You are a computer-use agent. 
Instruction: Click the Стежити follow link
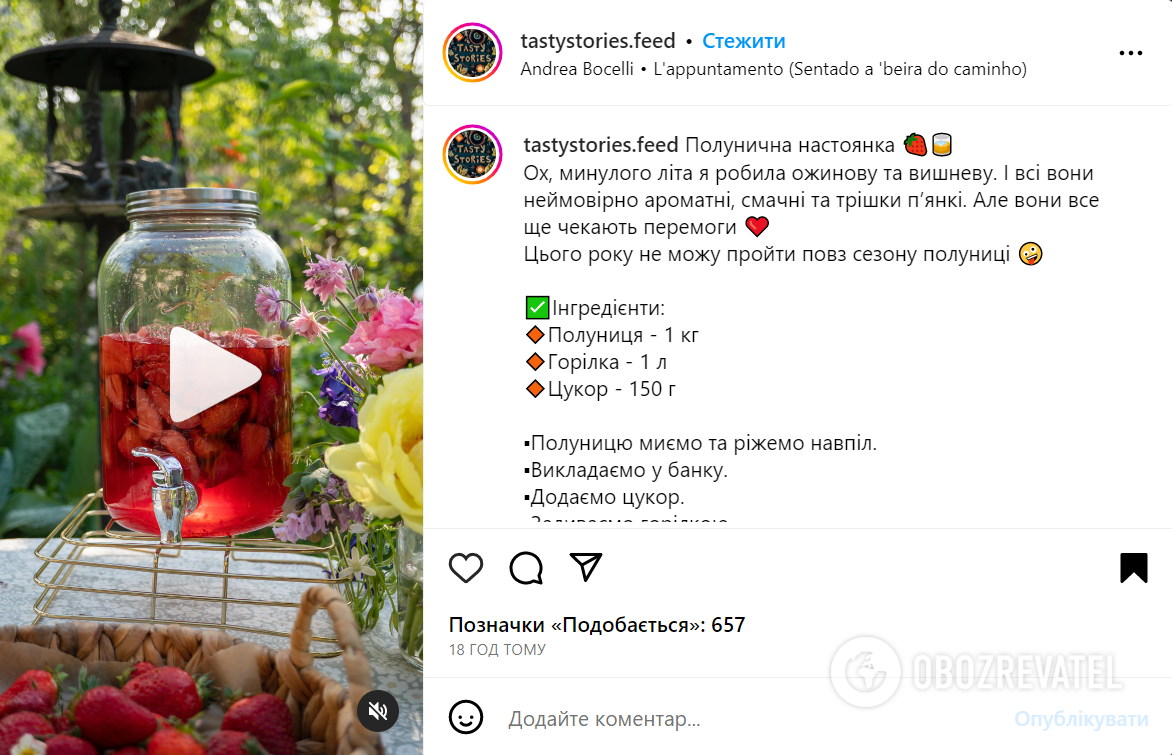tap(744, 40)
